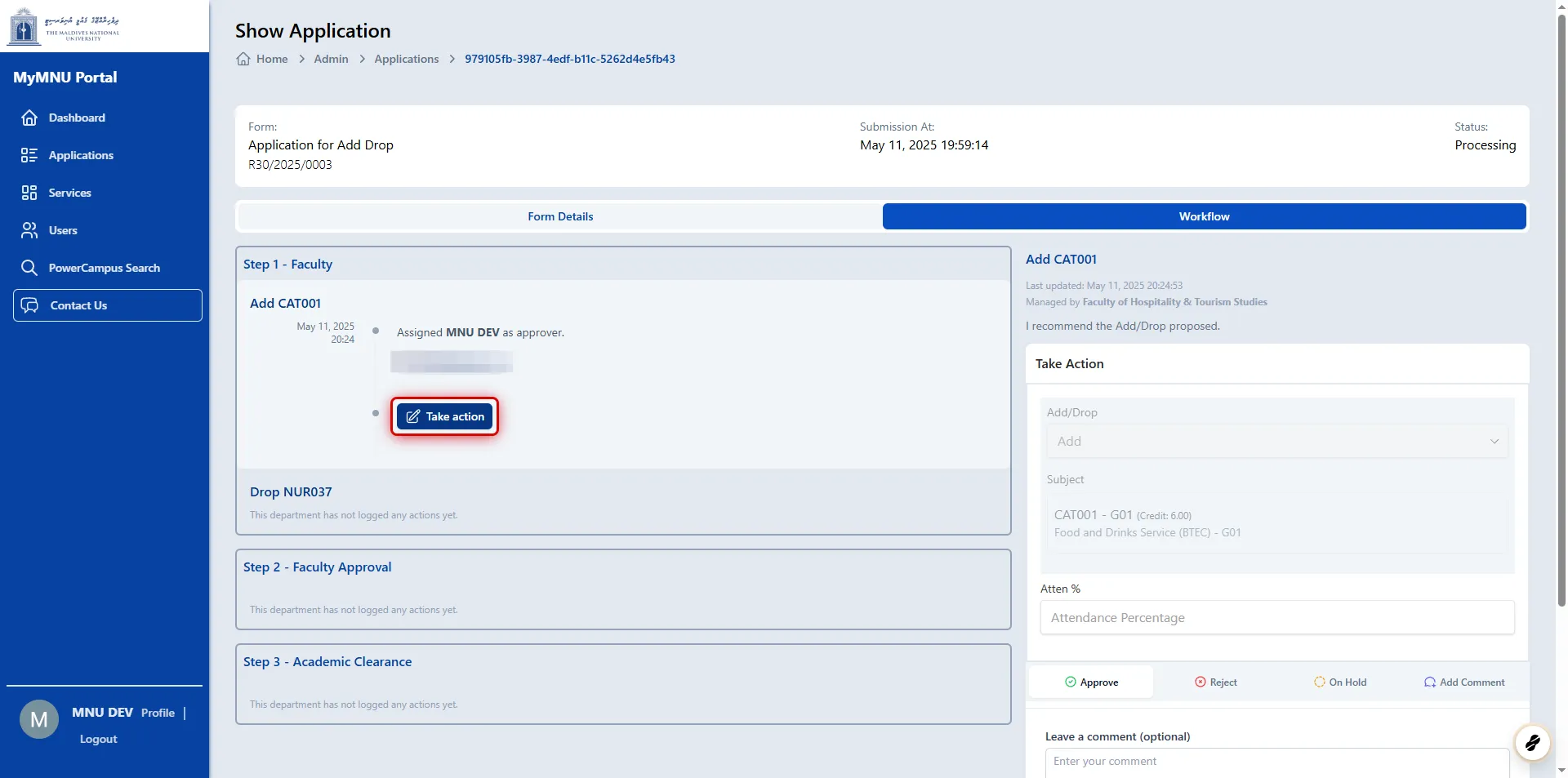The image size is (1568, 778).
Task: Click the Contact Us button
Action: 108,305
